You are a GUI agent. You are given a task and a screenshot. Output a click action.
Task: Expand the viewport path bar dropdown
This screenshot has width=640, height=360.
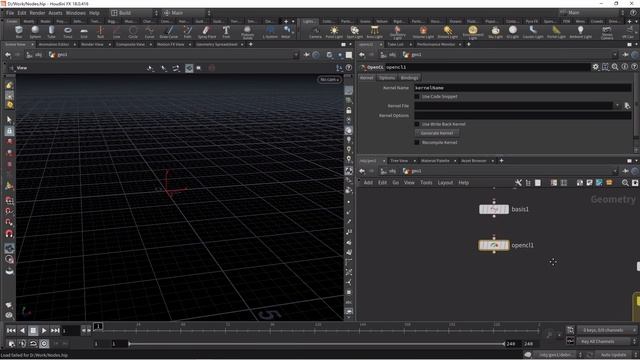click(296, 55)
